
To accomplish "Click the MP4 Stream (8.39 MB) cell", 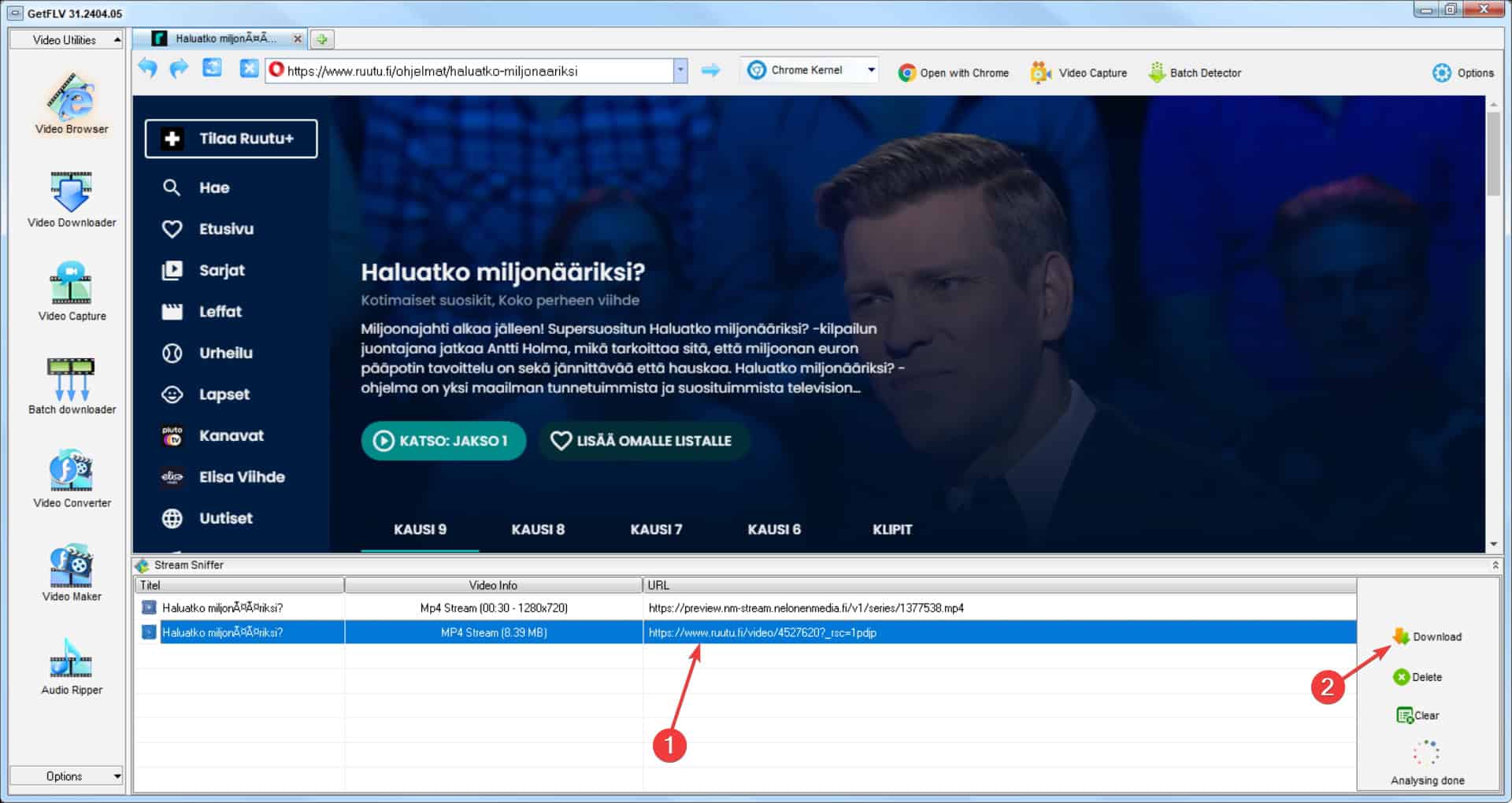I will tap(494, 632).
